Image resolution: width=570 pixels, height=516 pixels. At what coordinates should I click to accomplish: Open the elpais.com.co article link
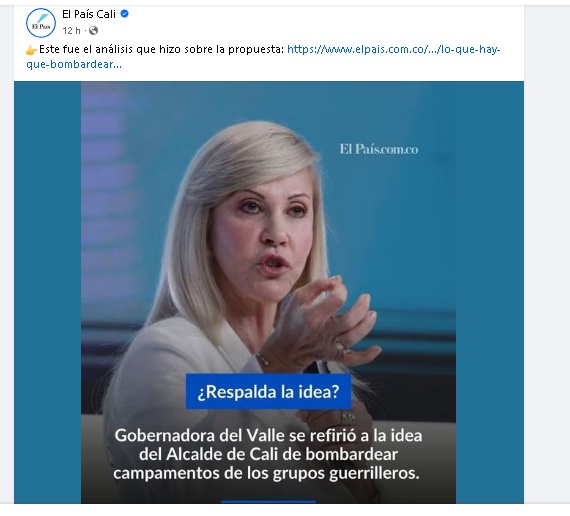point(394,49)
